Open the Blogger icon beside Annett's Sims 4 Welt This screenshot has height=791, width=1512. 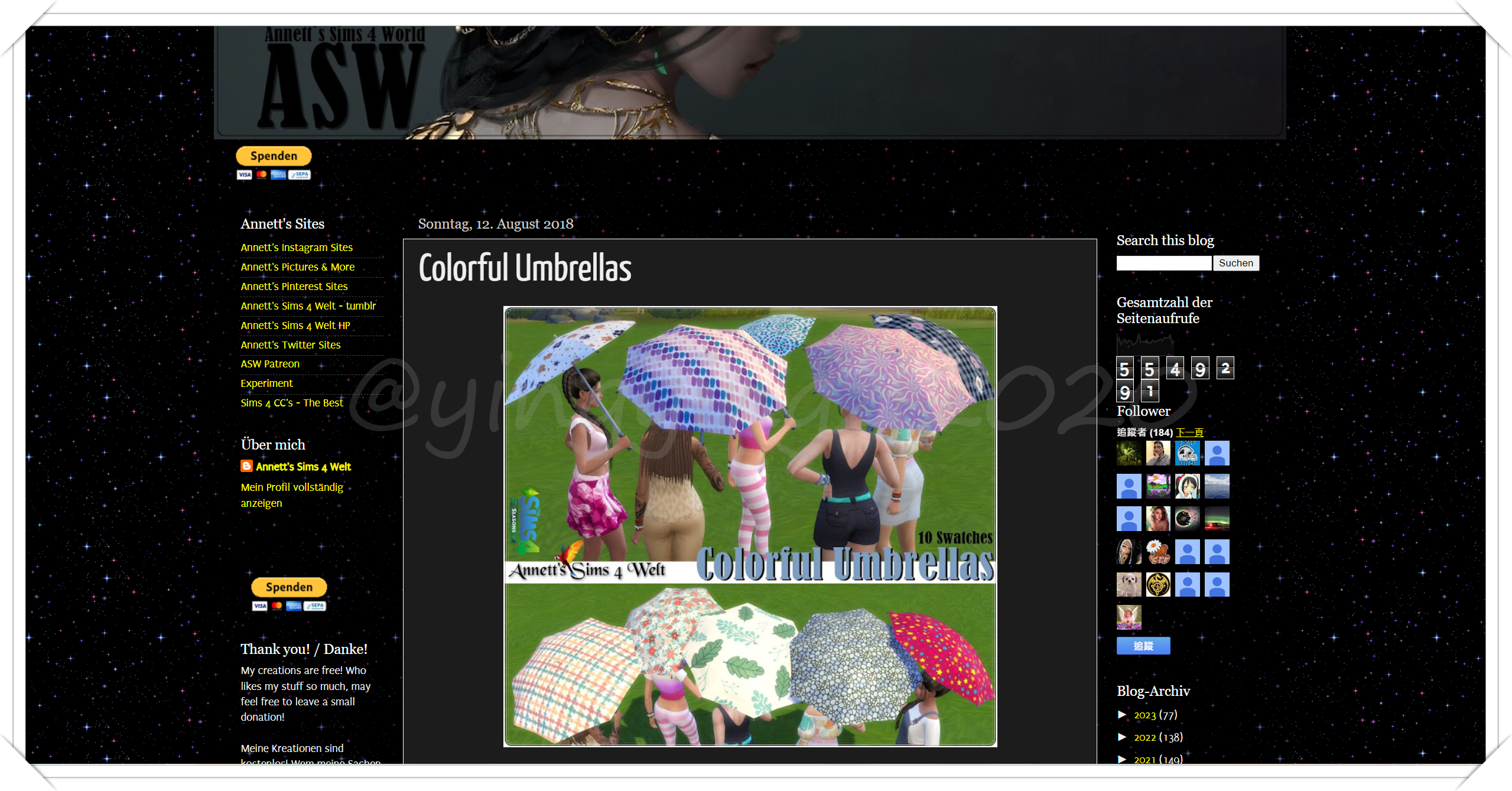pos(246,466)
